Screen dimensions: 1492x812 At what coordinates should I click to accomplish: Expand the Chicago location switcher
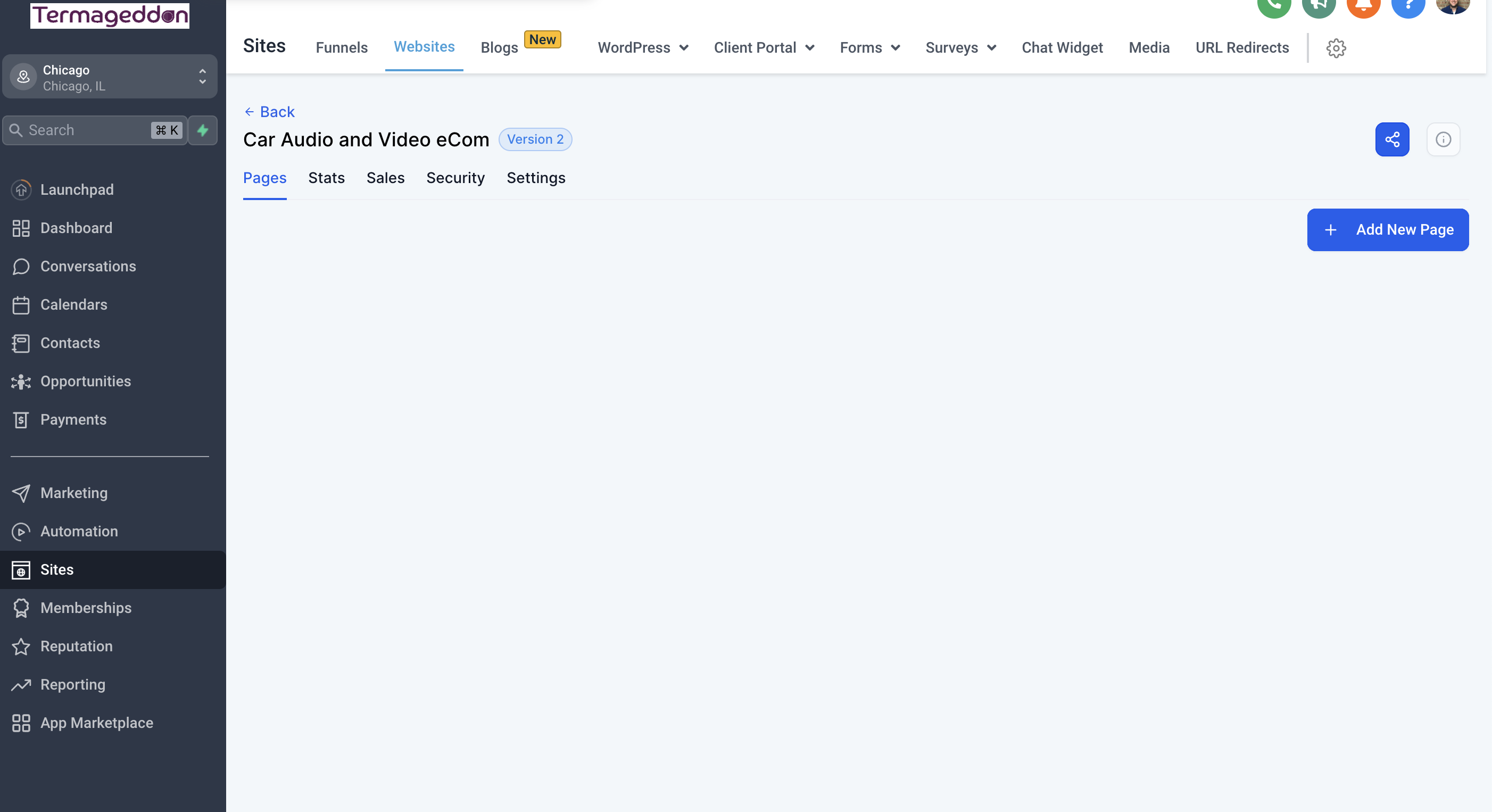point(110,77)
